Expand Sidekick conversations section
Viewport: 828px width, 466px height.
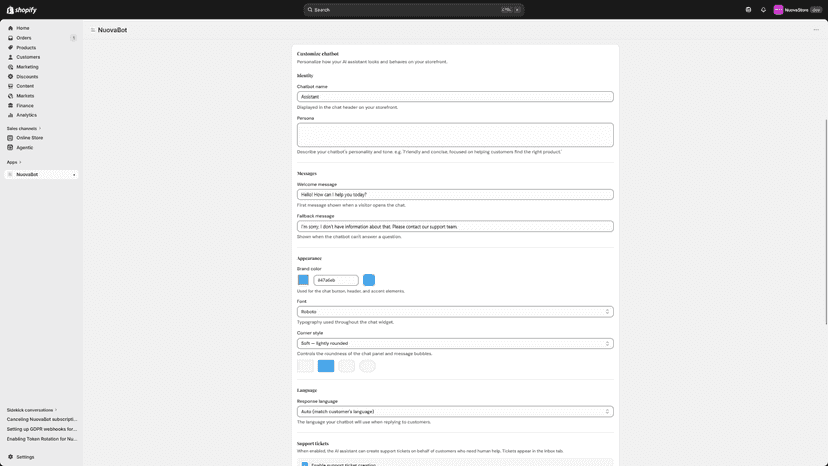tap(32, 410)
